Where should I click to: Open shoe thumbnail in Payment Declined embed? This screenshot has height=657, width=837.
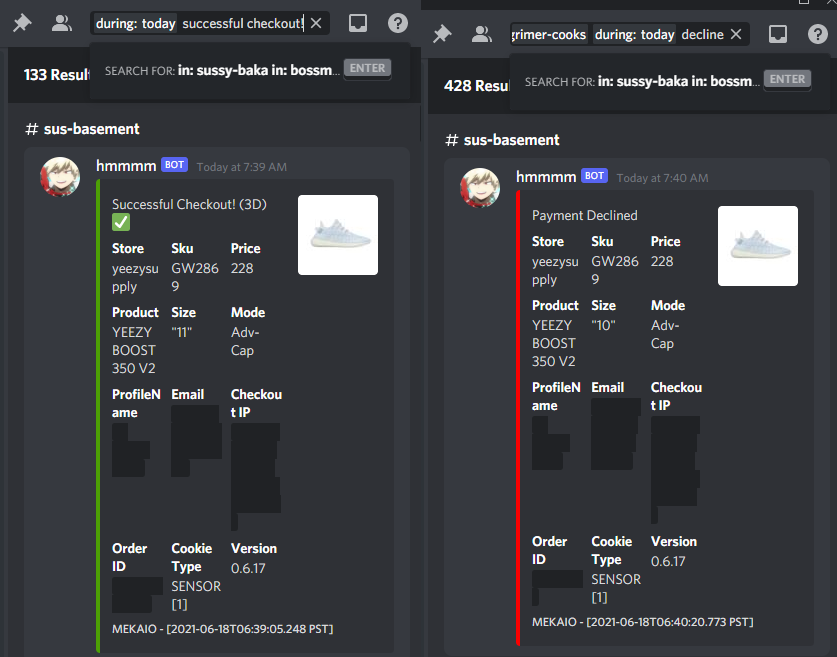758,246
